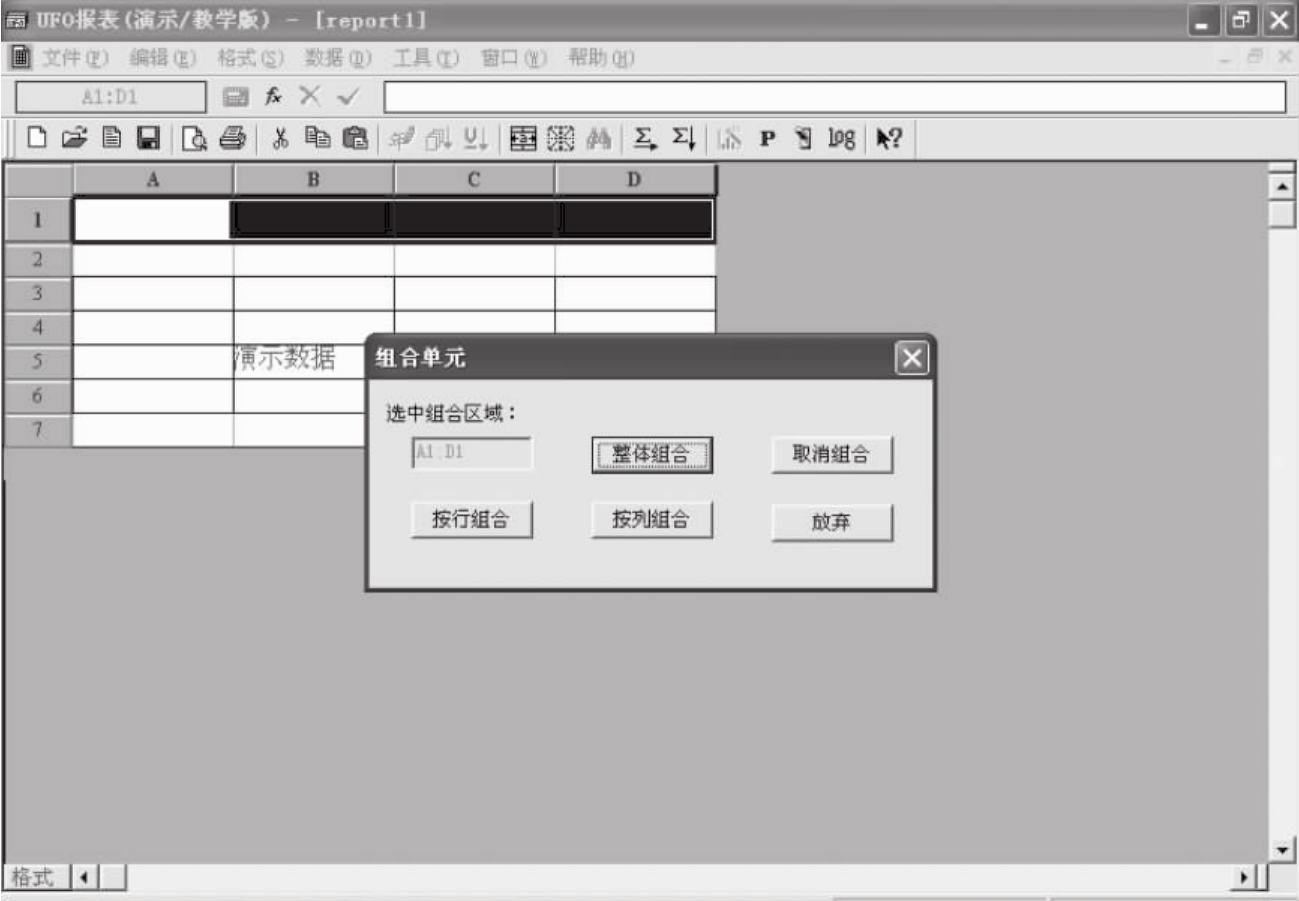Image resolution: width=1299 pixels, height=901 pixels.
Task: Open the 文件 menu
Action: click(x=75, y=58)
